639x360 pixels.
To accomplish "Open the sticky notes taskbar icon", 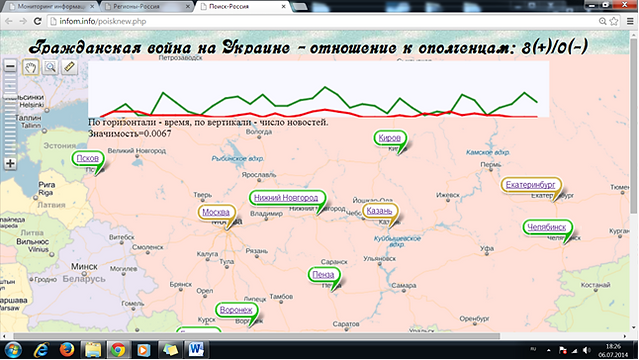I will pos(170,350).
